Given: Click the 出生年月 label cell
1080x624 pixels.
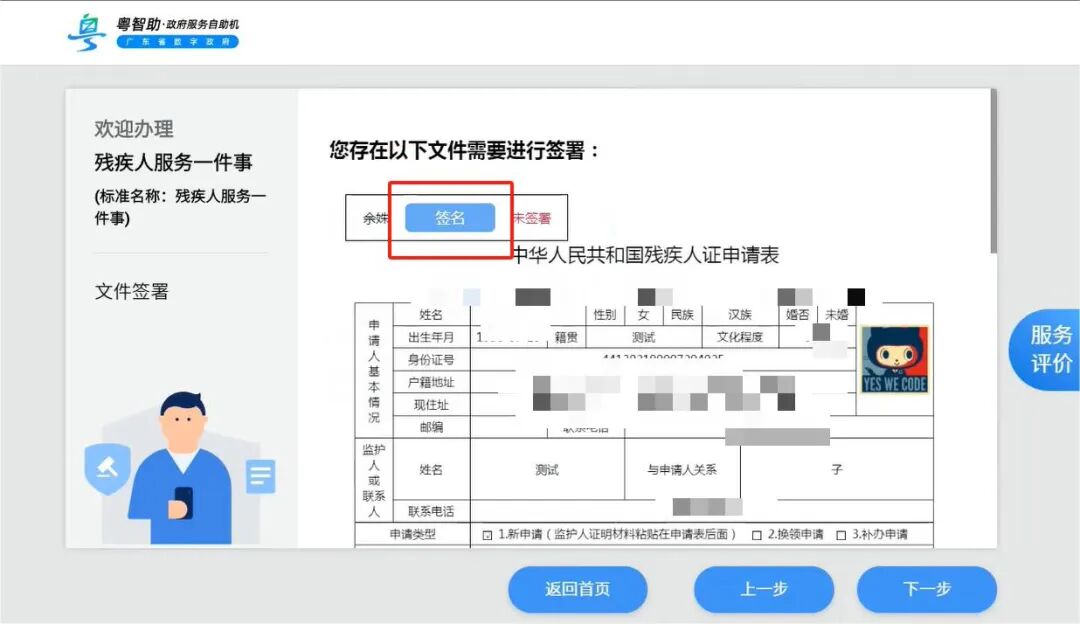Looking at the screenshot, I should coord(431,337).
